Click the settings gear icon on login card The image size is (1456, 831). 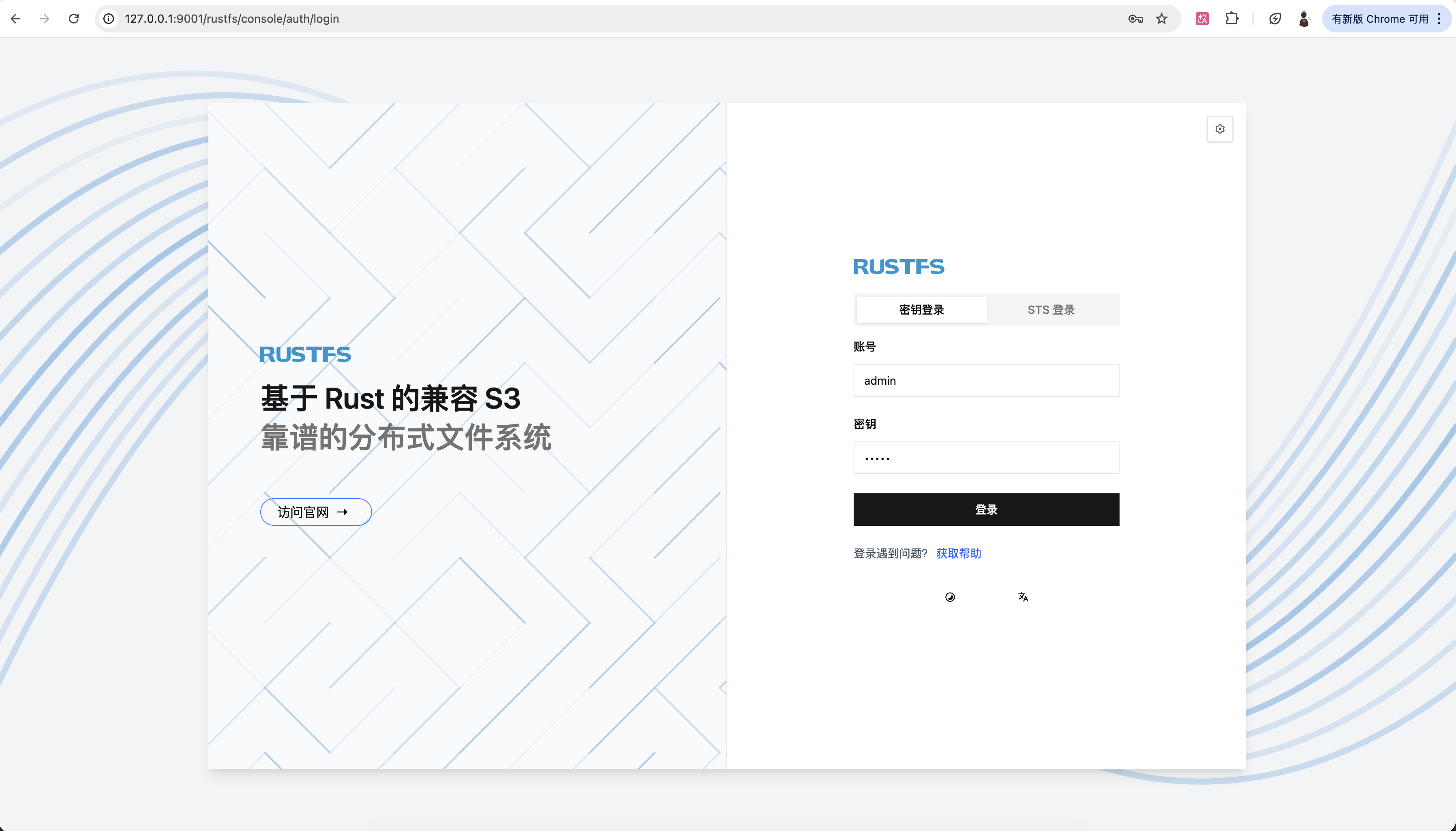[1220, 129]
